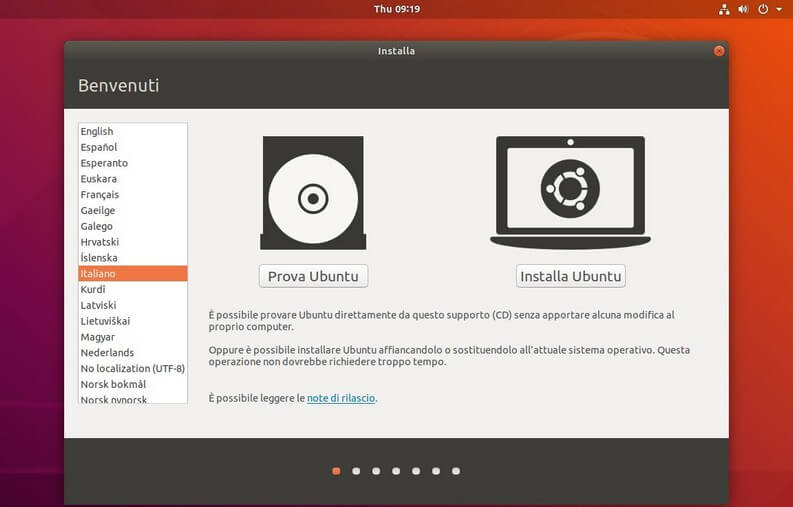
Task: Click the Prova Ubuntu button
Action: (x=313, y=276)
